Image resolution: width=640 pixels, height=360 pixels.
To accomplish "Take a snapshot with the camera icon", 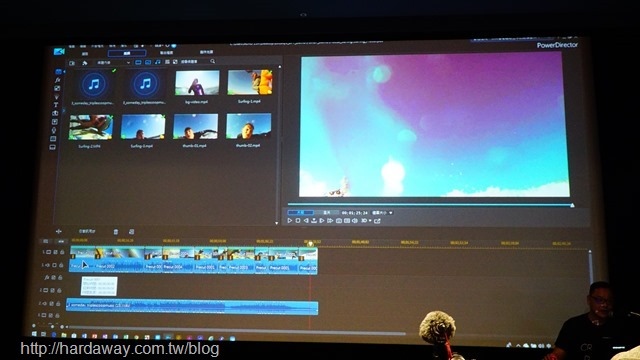I will 339,221.
